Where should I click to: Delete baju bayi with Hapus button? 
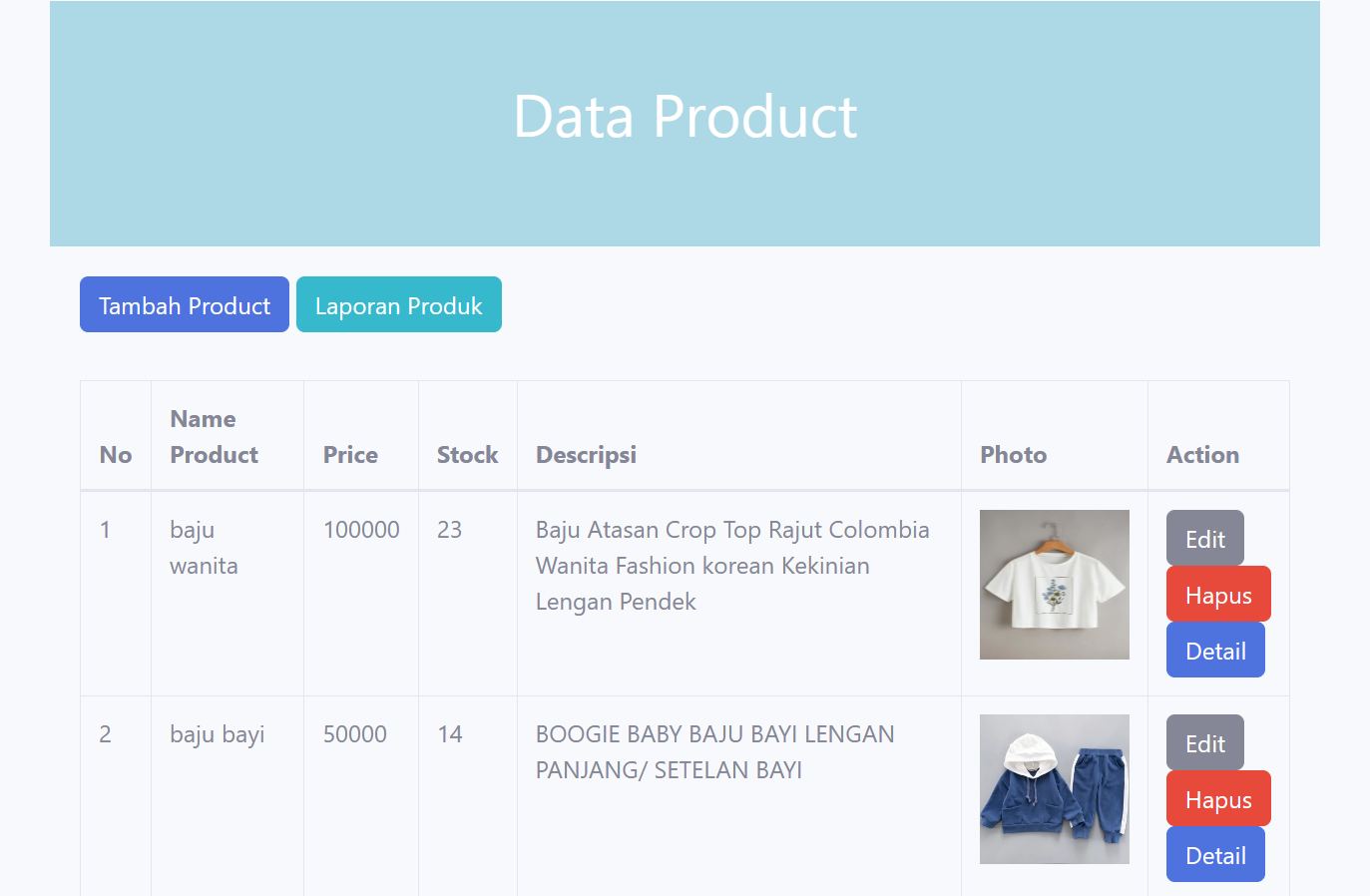(x=1217, y=799)
